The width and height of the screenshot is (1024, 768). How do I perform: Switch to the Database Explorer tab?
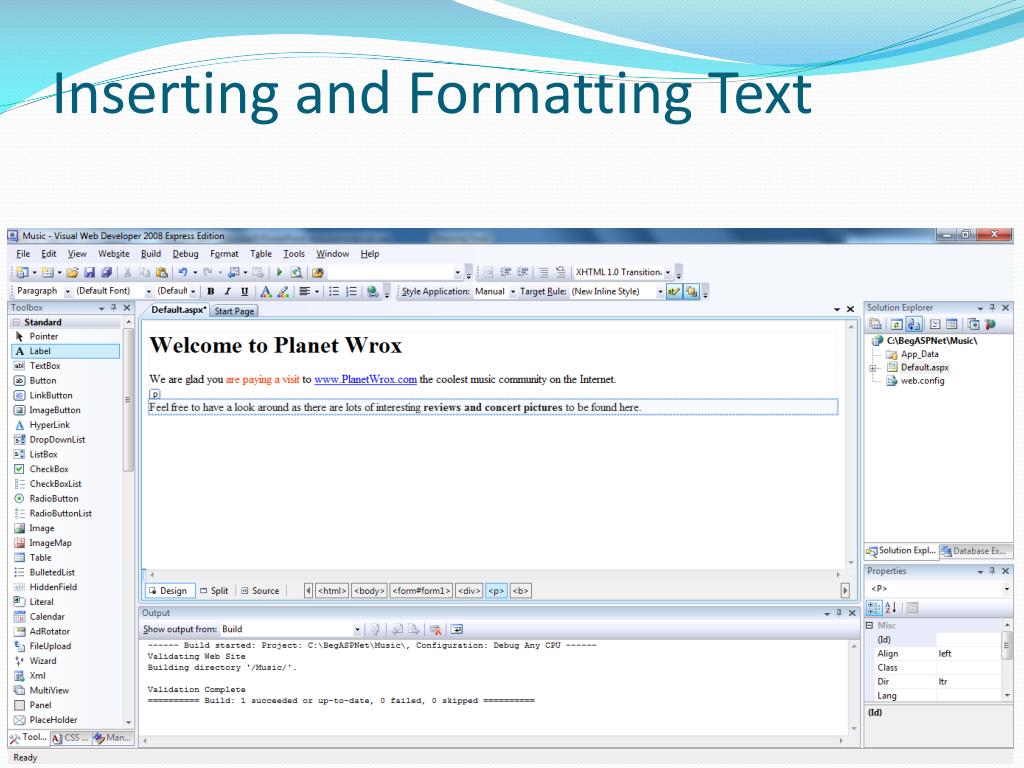[974, 551]
